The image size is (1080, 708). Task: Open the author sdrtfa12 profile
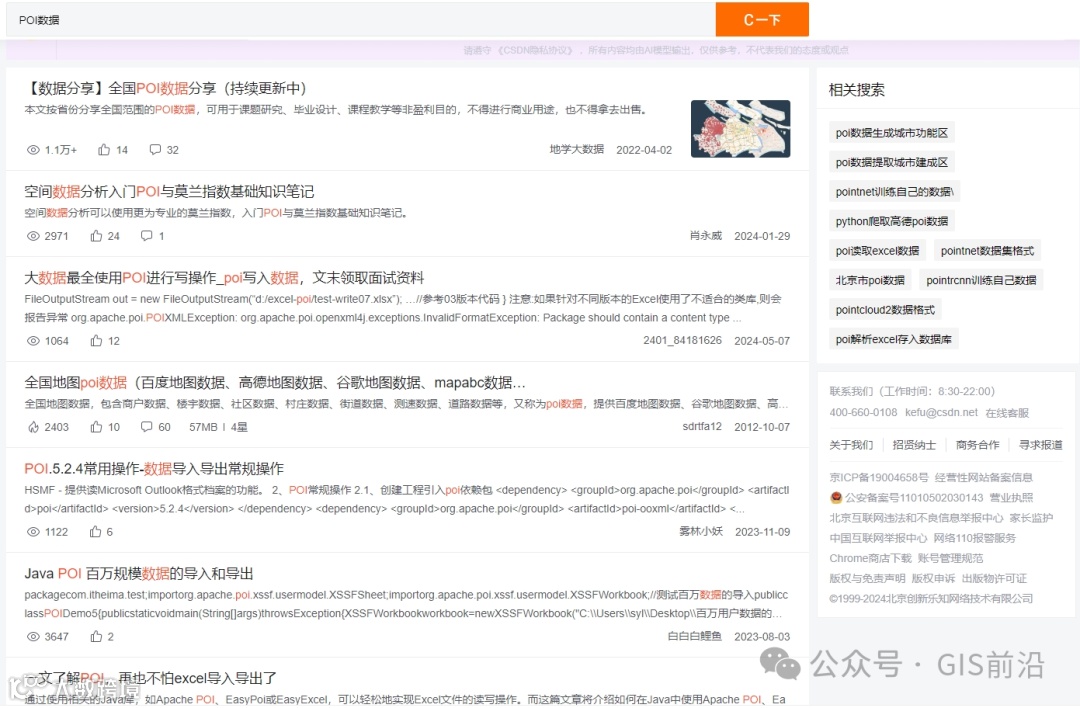702,426
